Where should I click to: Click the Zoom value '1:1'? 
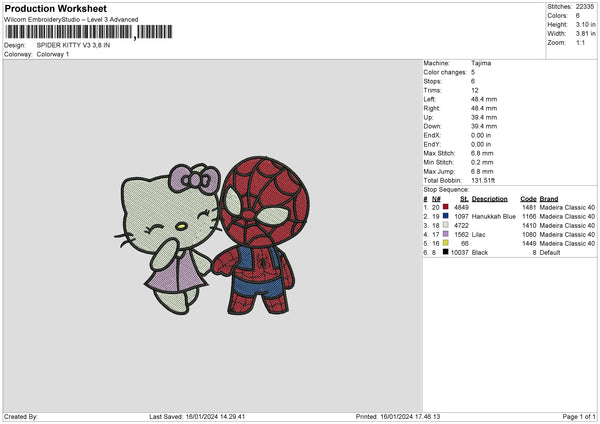coord(580,43)
